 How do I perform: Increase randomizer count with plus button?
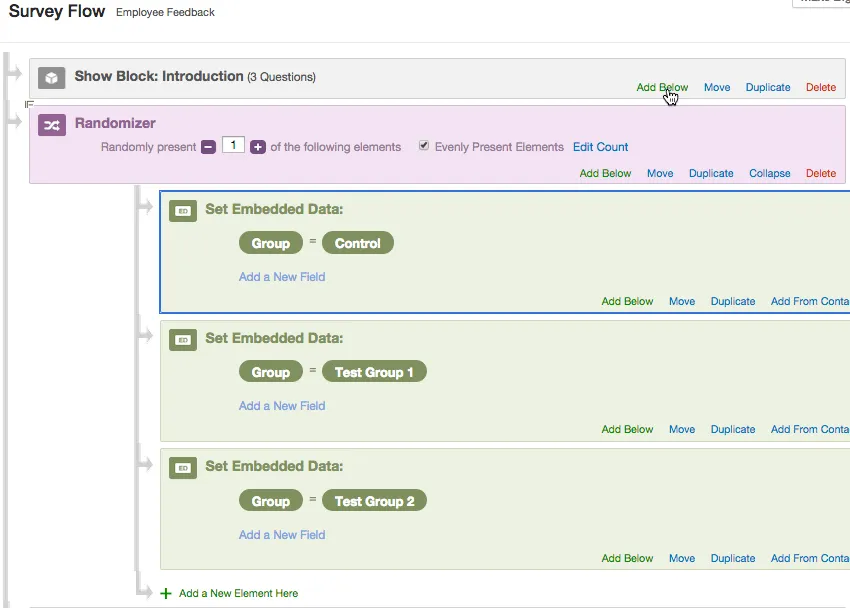pos(258,147)
